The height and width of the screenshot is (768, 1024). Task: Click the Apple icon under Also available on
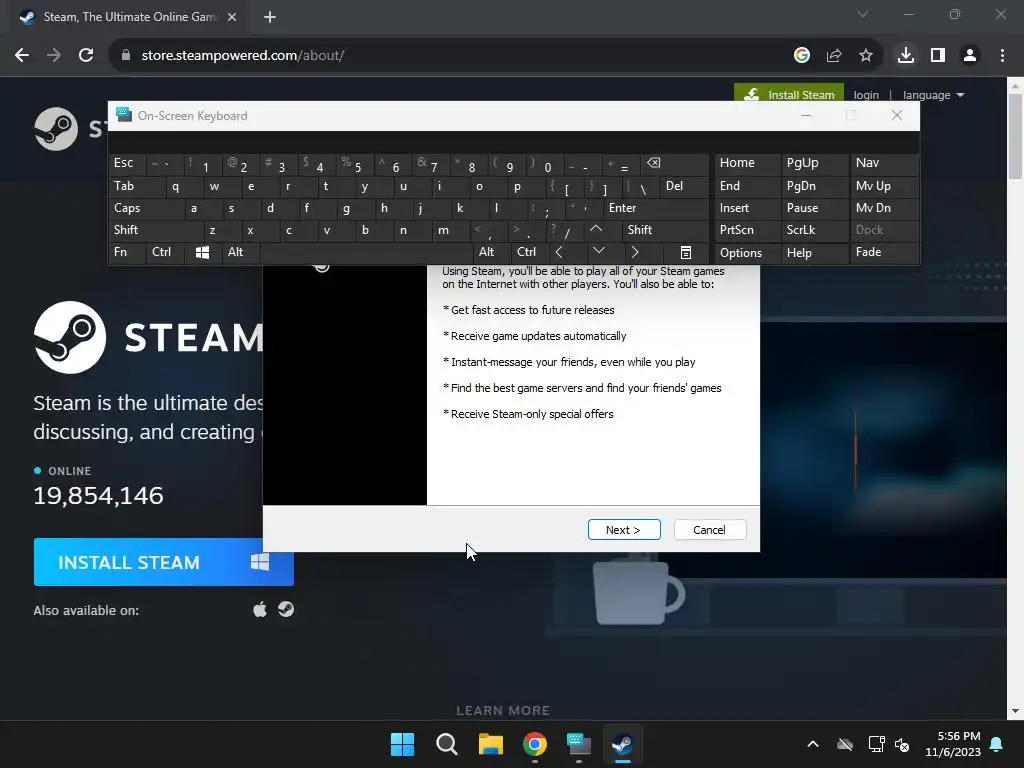tap(260, 610)
